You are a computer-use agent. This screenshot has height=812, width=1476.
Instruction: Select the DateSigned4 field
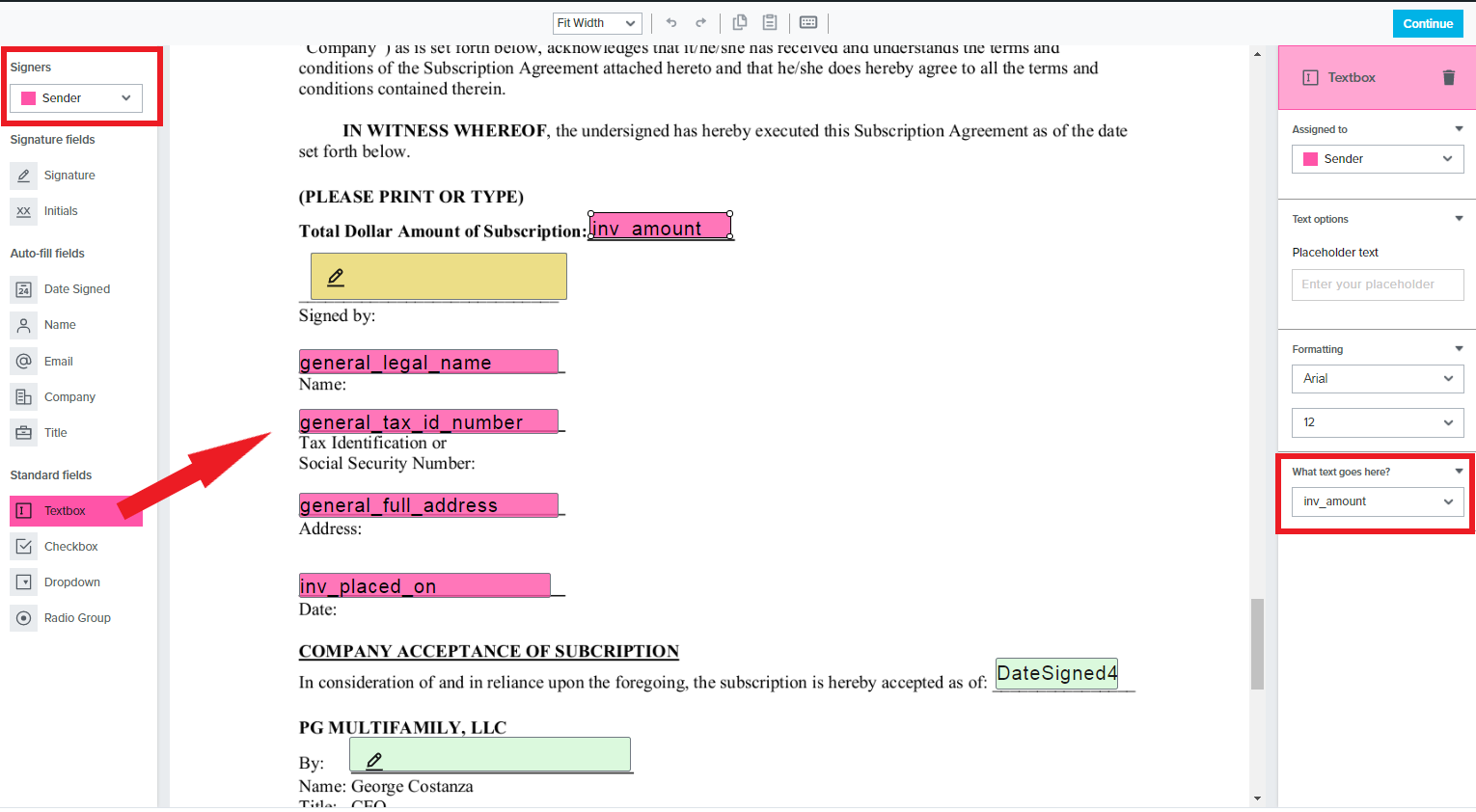[x=1056, y=673]
